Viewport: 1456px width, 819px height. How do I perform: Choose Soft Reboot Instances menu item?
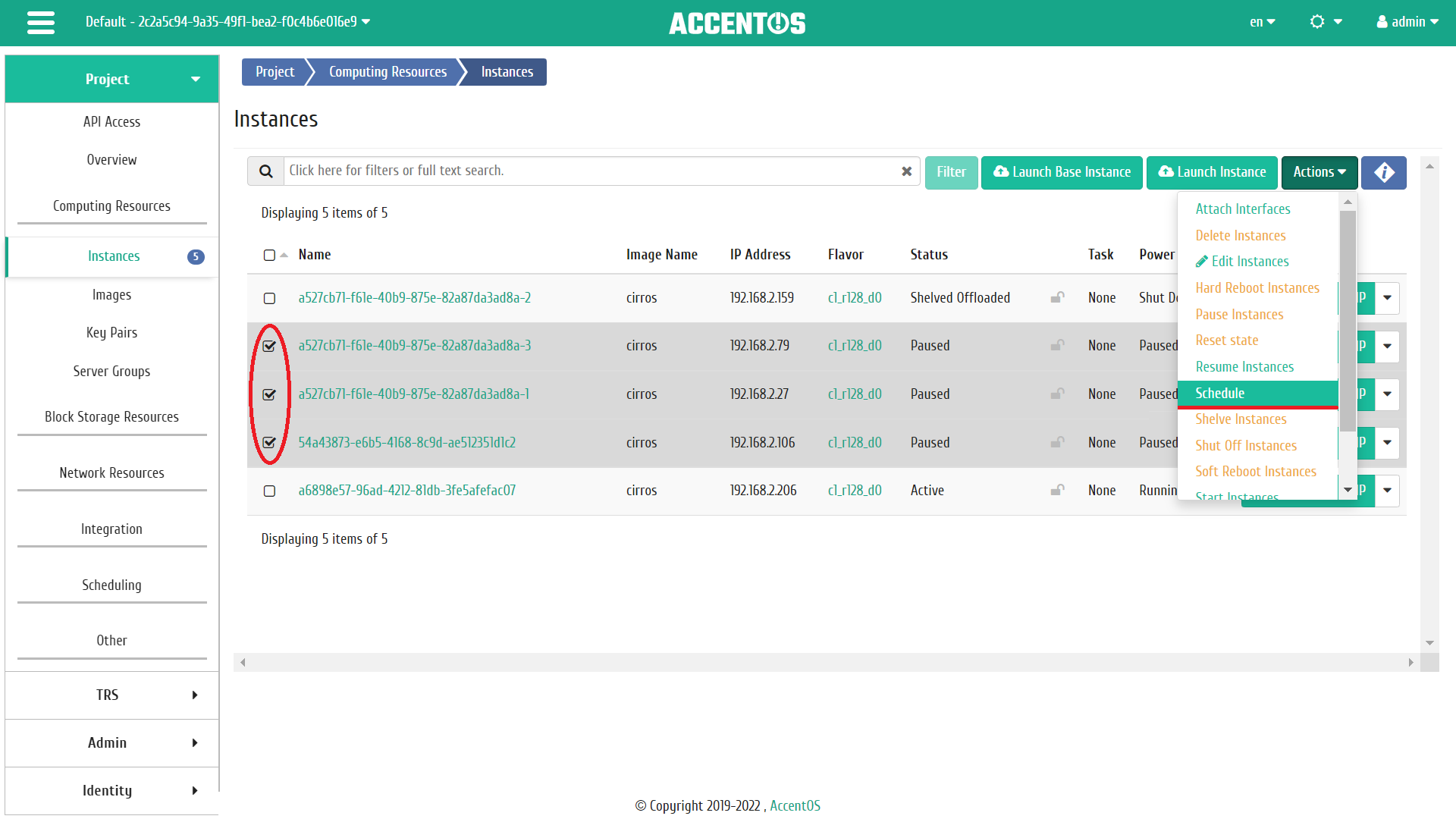tap(1256, 472)
